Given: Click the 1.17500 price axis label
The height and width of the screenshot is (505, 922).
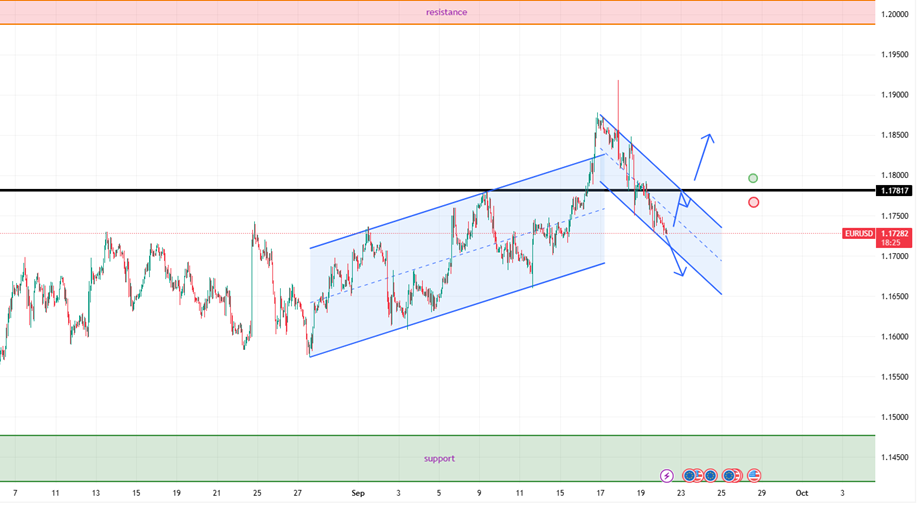Looking at the screenshot, I should pyautogui.click(x=894, y=216).
